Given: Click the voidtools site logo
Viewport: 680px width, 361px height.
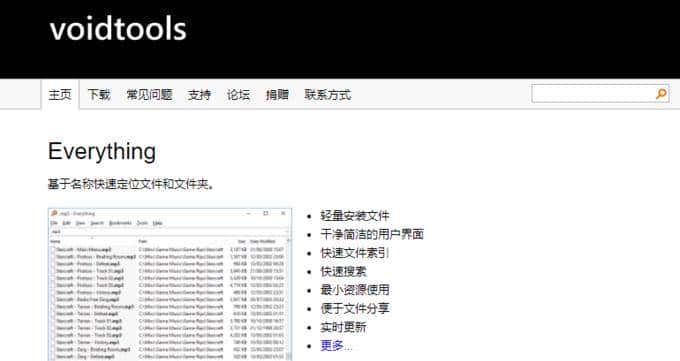Looking at the screenshot, I should click(118, 29).
